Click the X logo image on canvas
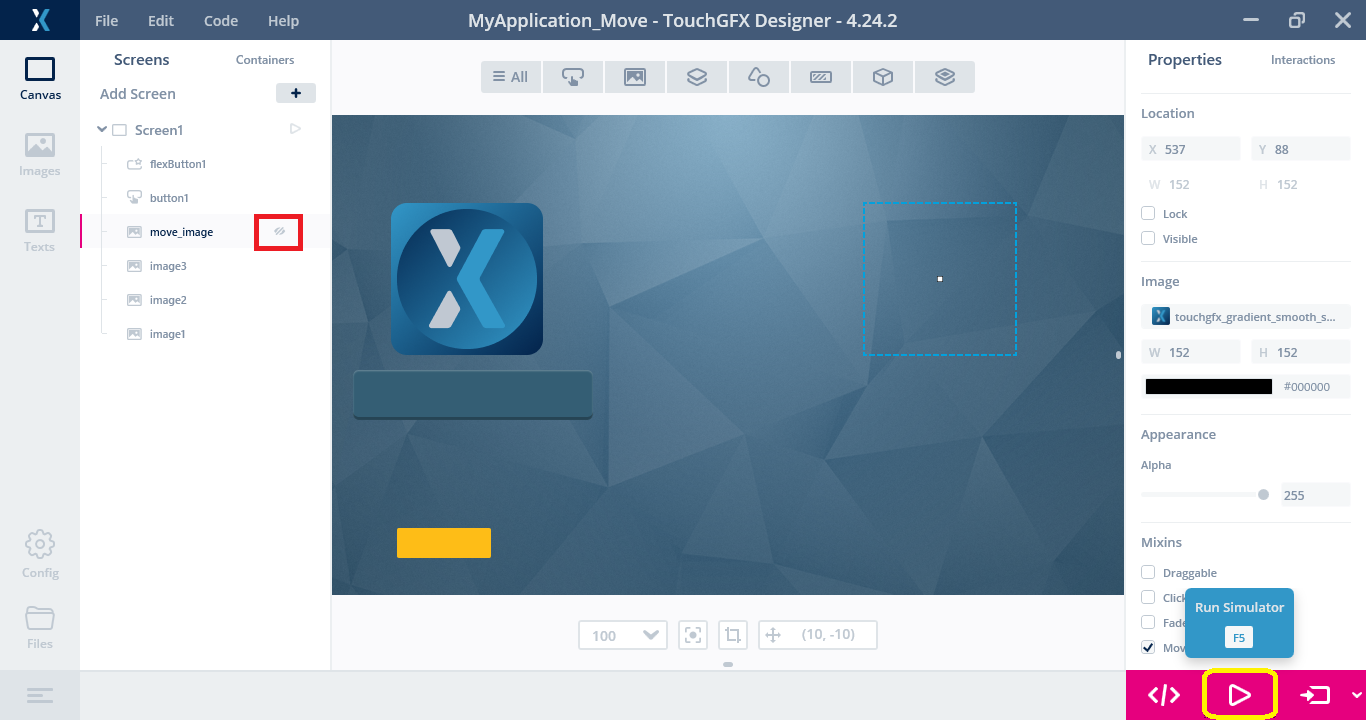This screenshot has width=1366, height=720. (467, 279)
